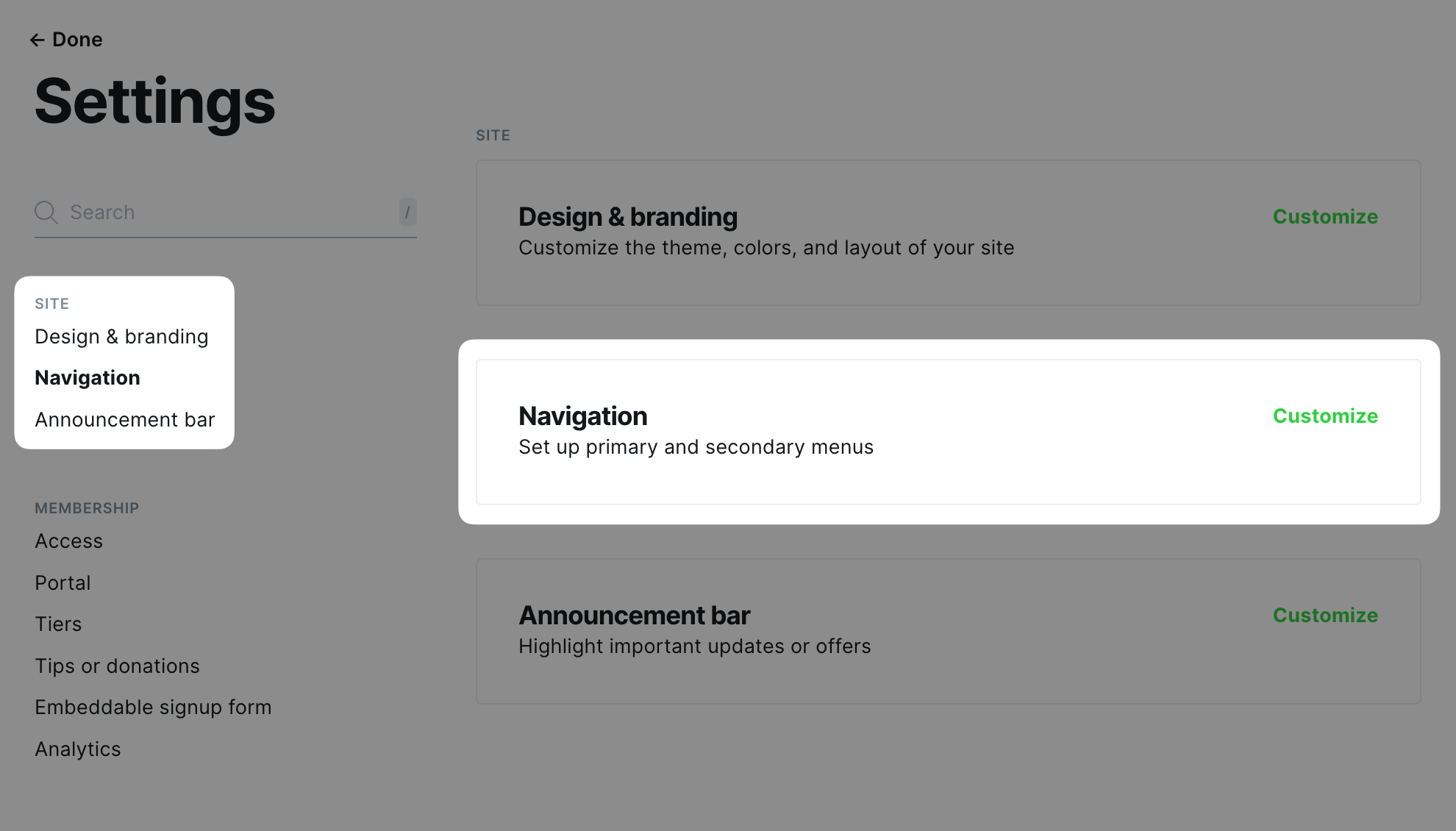
Task: Select Tiers in the sidebar
Action: (58, 624)
